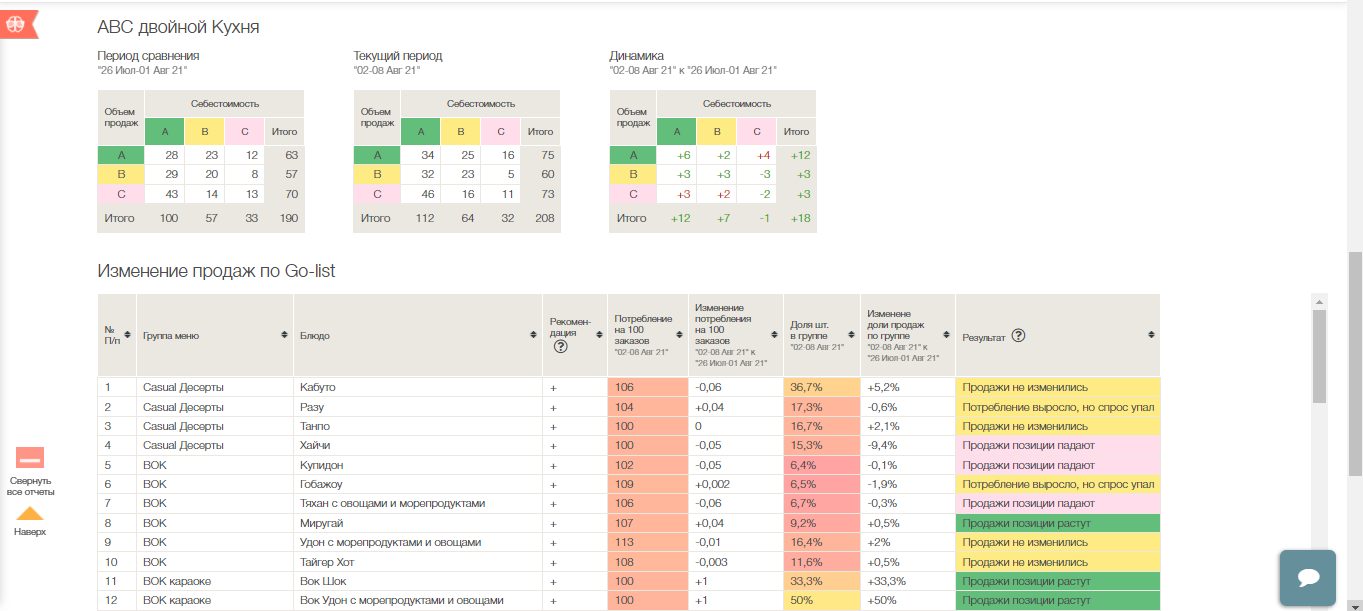Click the Кабуто dish cell
The image size is (1363, 611).
pos(418,387)
